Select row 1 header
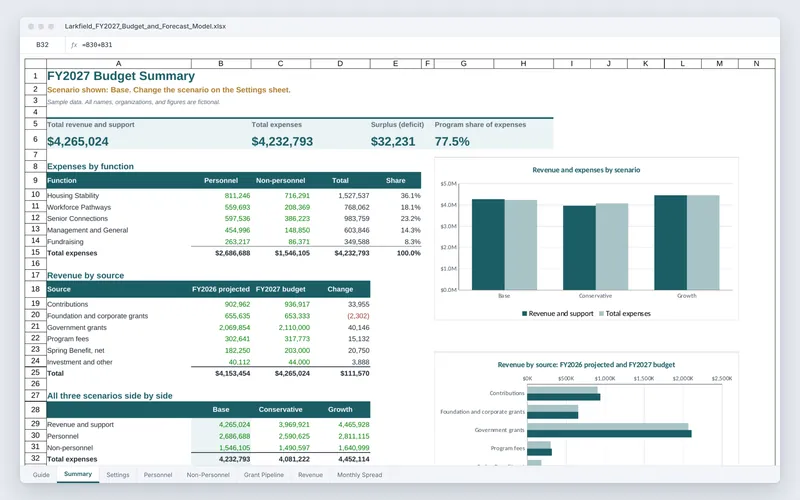The image size is (800, 500). click(x=35, y=76)
